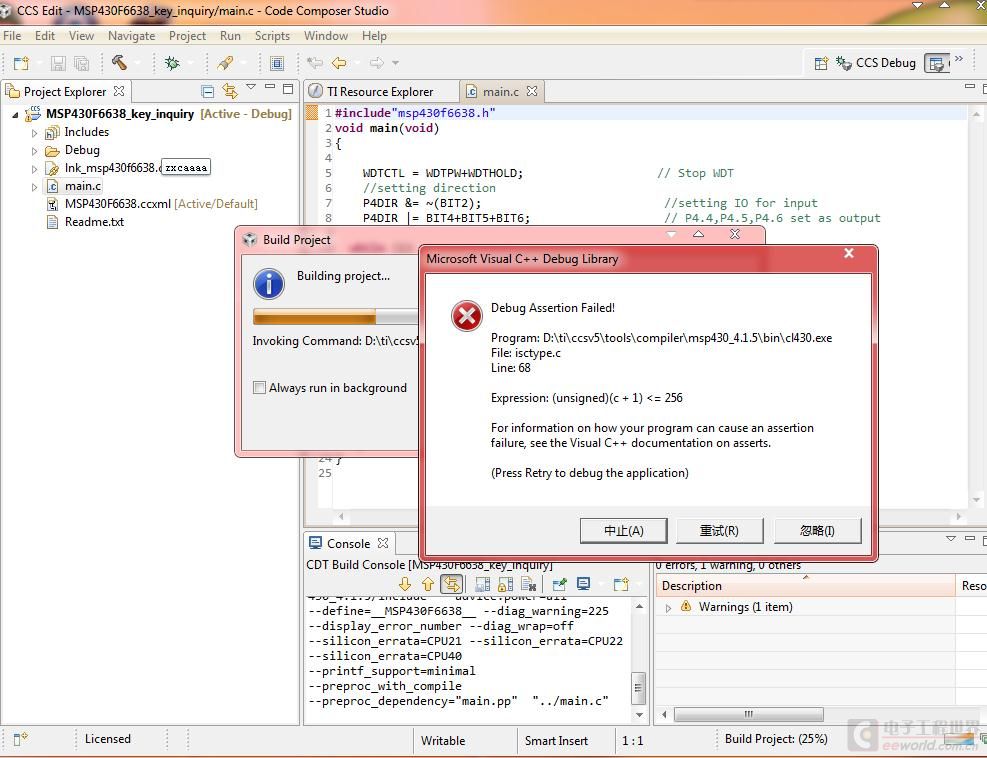The image size is (987, 758).
Task: Click the Pin Console icon
Action: click(559, 584)
